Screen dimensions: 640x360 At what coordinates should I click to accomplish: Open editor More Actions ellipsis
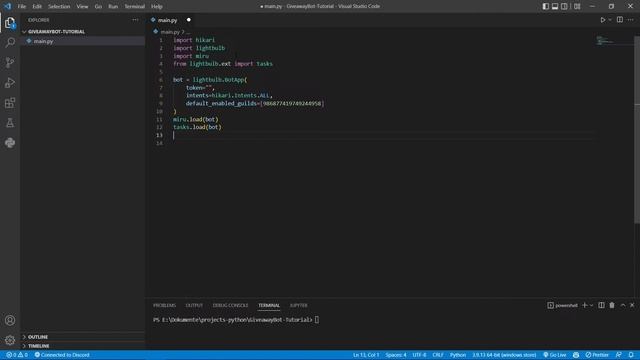pyautogui.click(x=631, y=20)
